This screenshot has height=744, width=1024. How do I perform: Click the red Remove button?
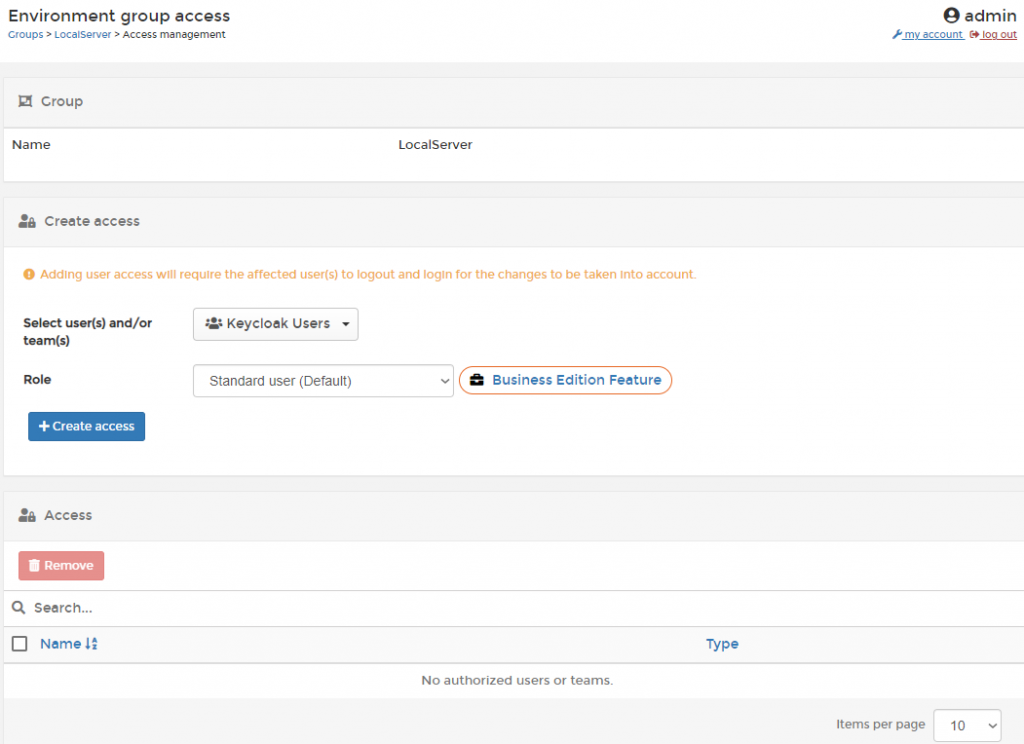61,566
